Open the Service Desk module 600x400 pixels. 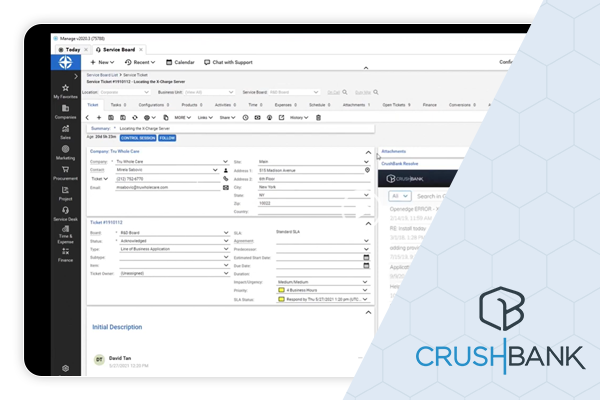65,214
